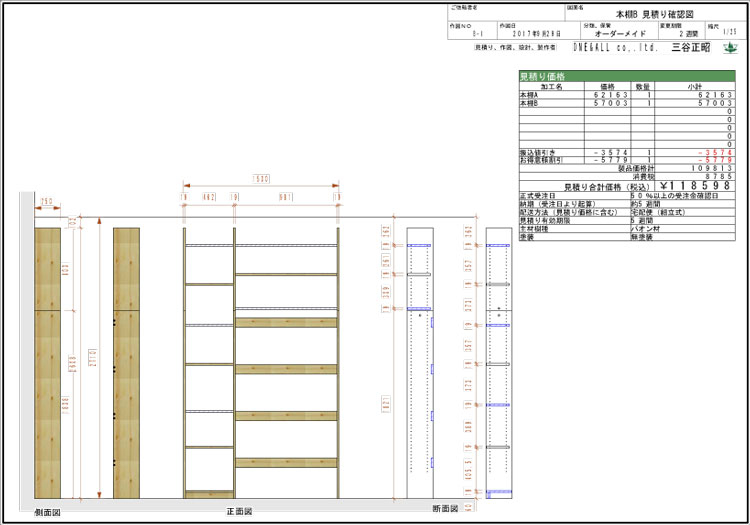Click the red -5779 subtotal value
Viewport: 750px width, 525px height.
[715, 160]
